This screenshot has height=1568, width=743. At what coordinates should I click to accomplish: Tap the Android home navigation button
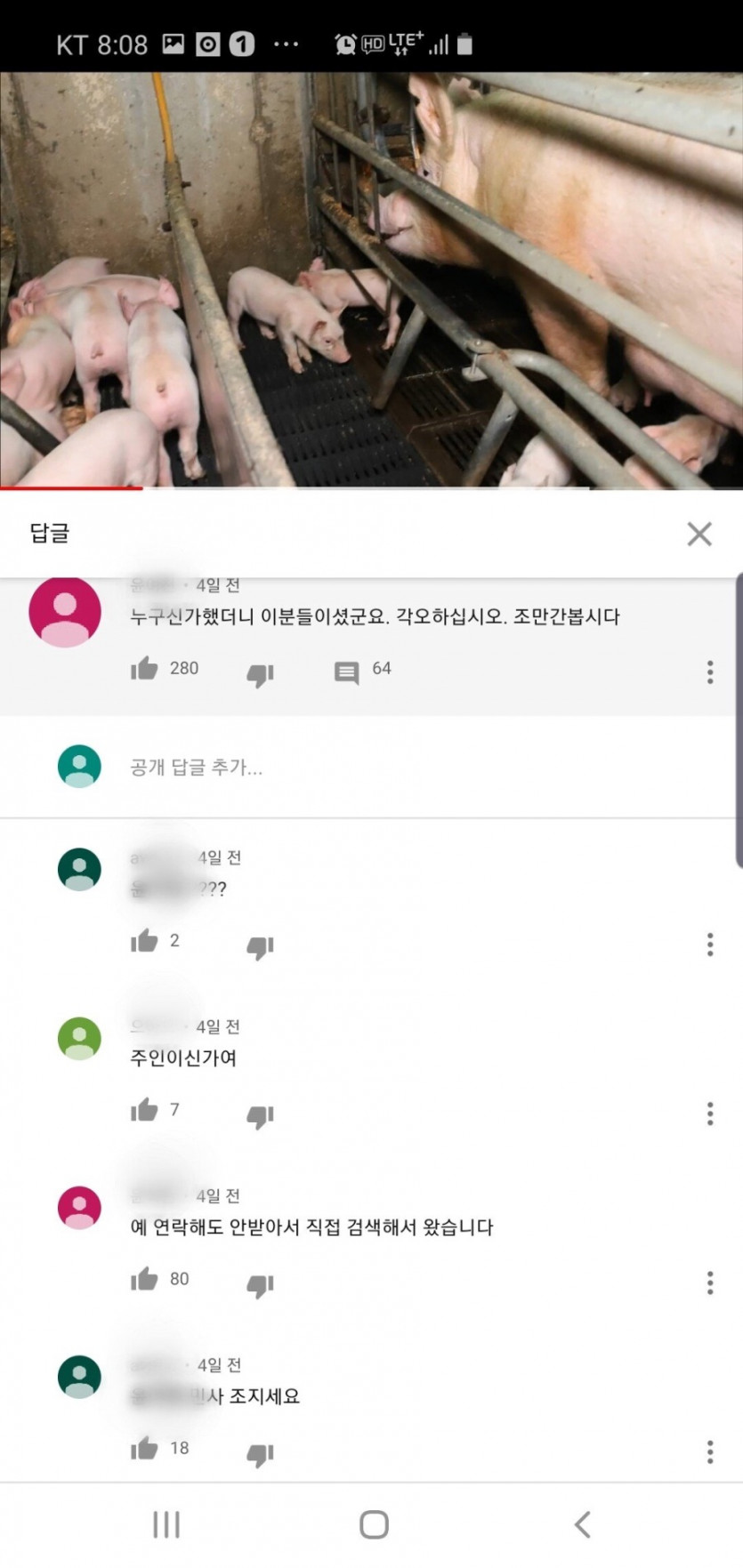point(374,1524)
